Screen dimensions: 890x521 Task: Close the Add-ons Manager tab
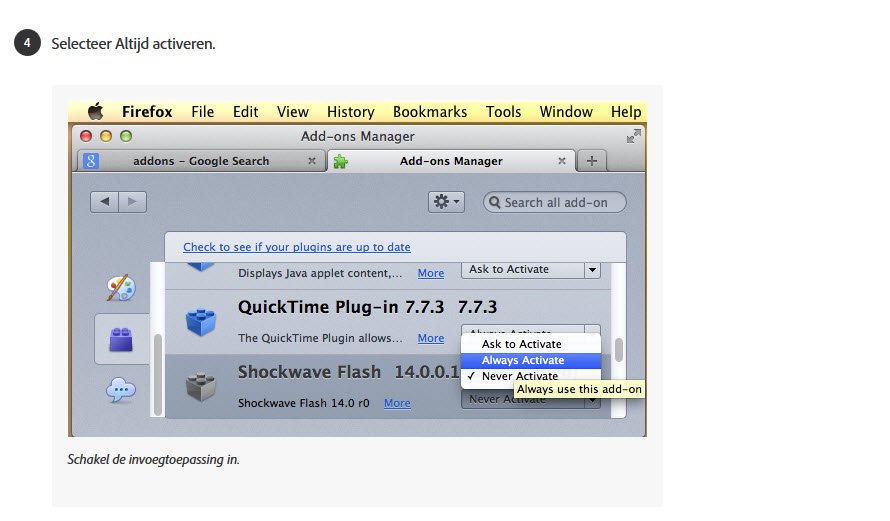561,161
